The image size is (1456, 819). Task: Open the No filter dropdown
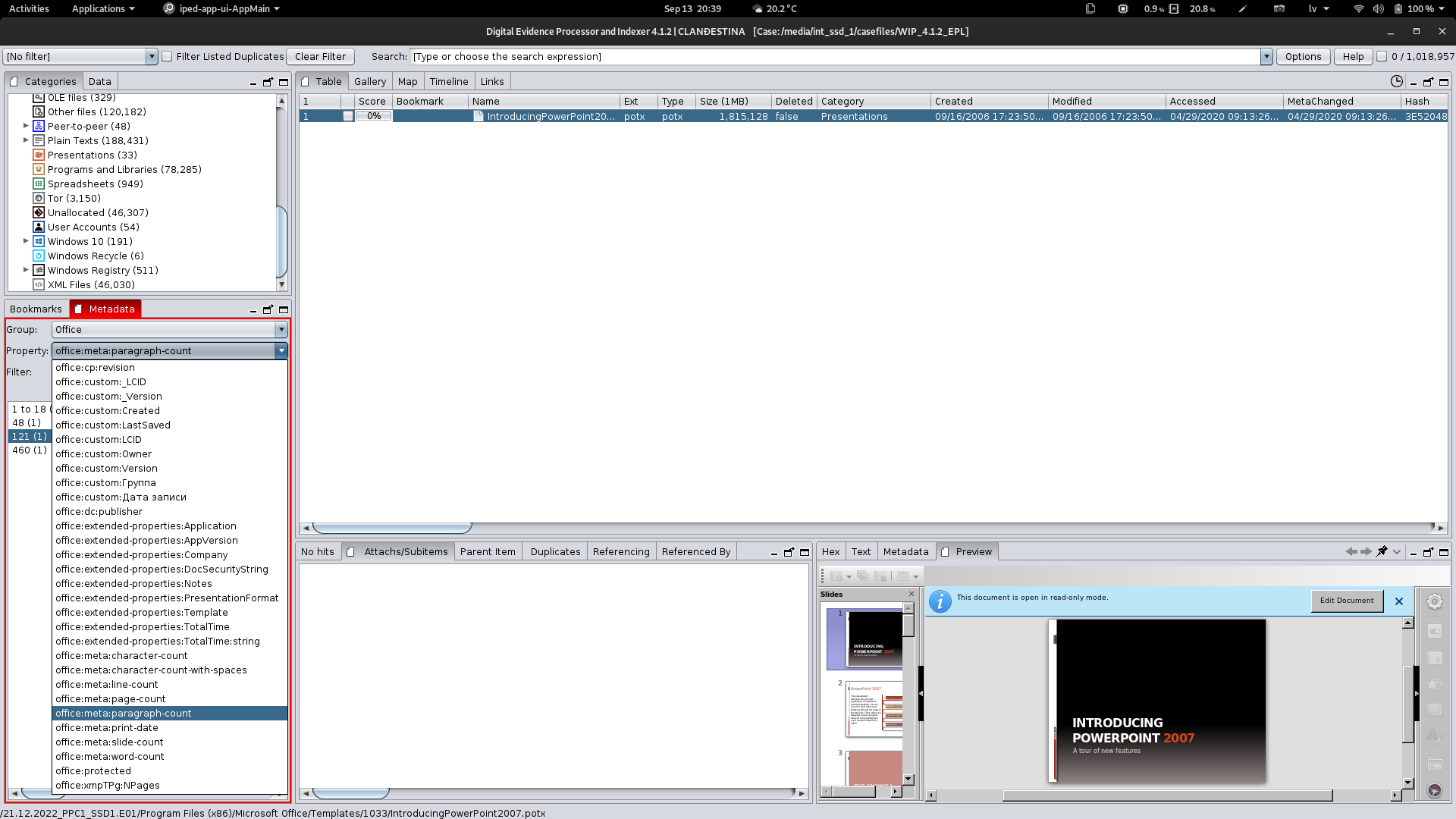pyautogui.click(x=151, y=56)
